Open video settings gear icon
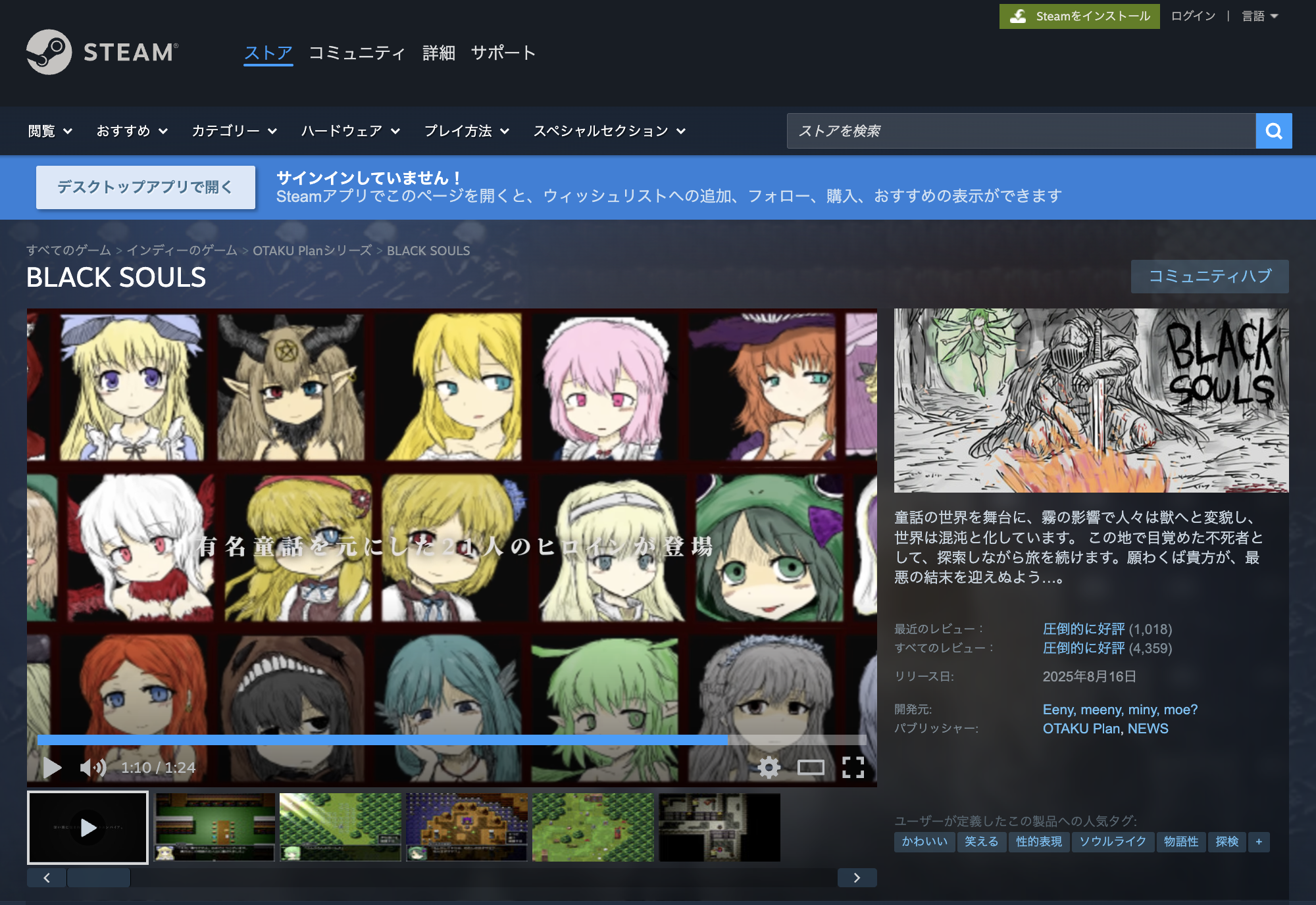1316x905 pixels. coord(769,767)
